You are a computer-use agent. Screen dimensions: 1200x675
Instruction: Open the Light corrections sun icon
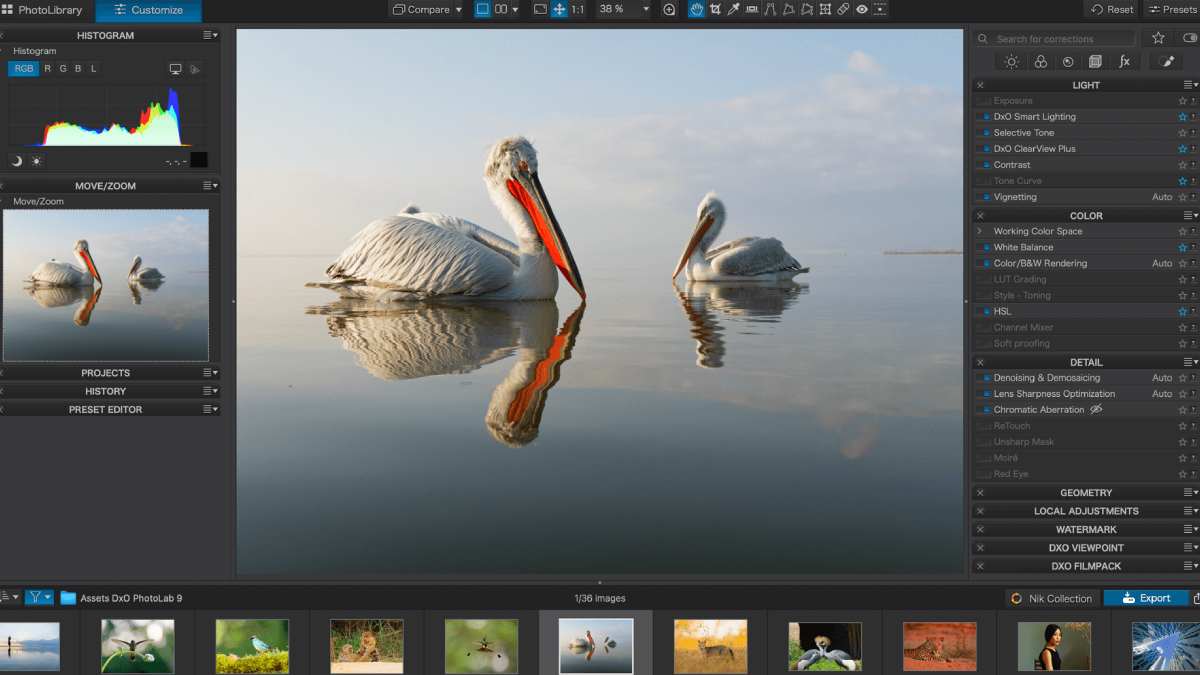coord(1012,62)
